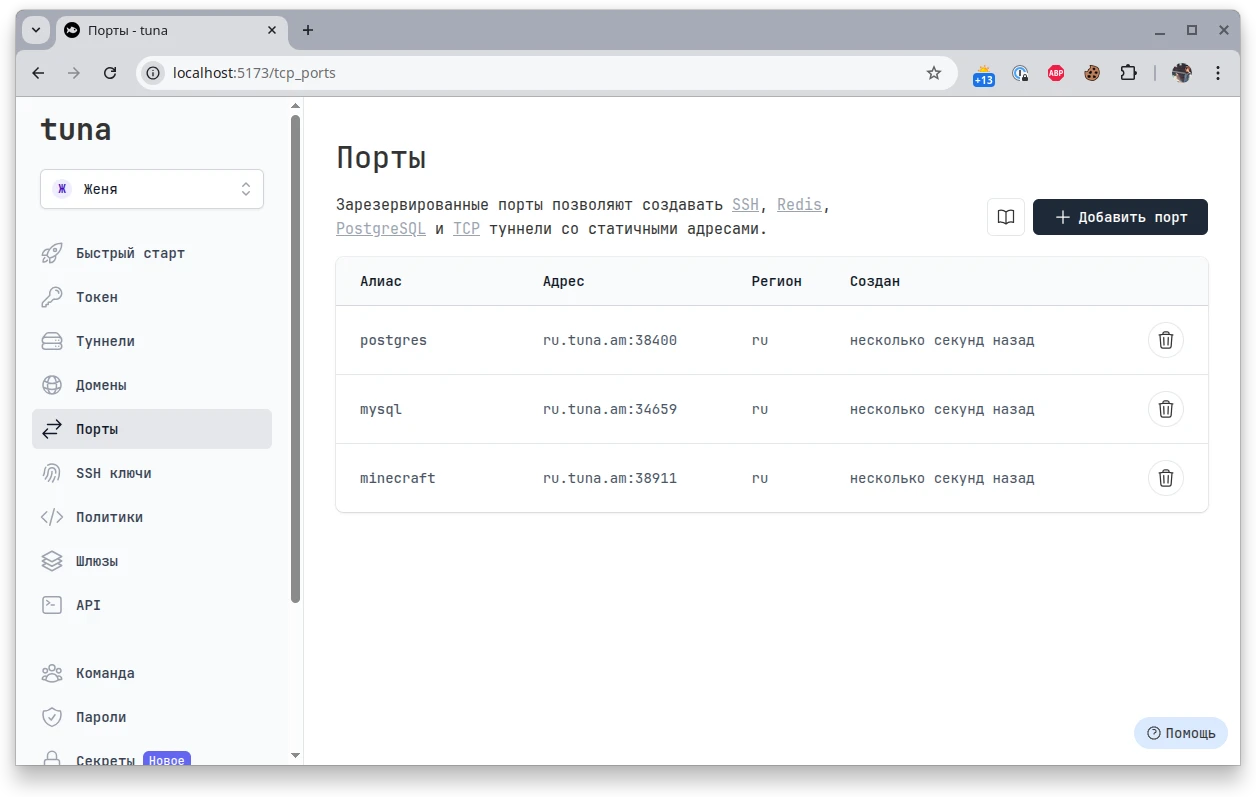The image size is (1256, 797).
Task: Click trash icon for minecraft port
Action: pos(1165,478)
